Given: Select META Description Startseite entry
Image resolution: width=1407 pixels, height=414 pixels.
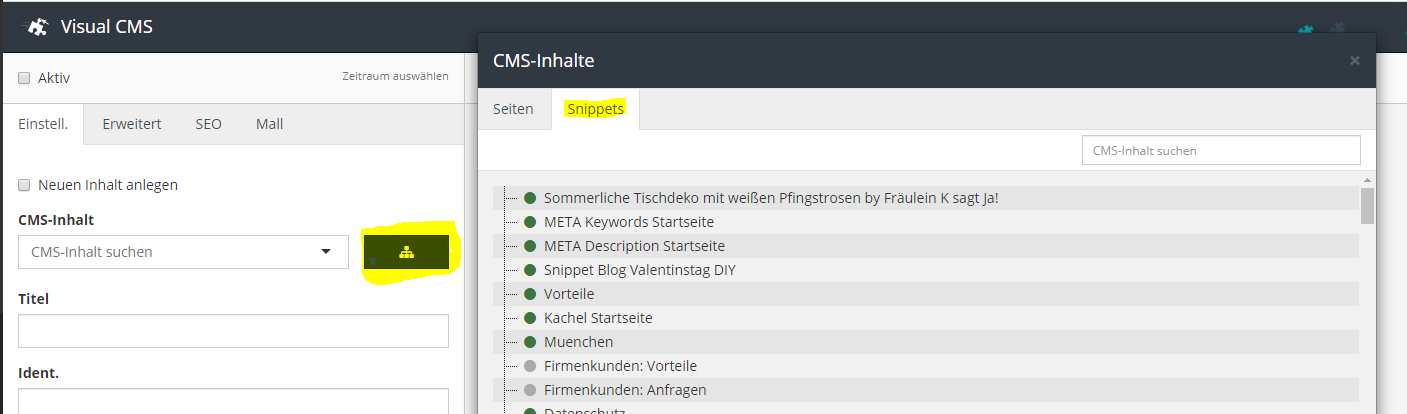Looking at the screenshot, I should [x=634, y=246].
